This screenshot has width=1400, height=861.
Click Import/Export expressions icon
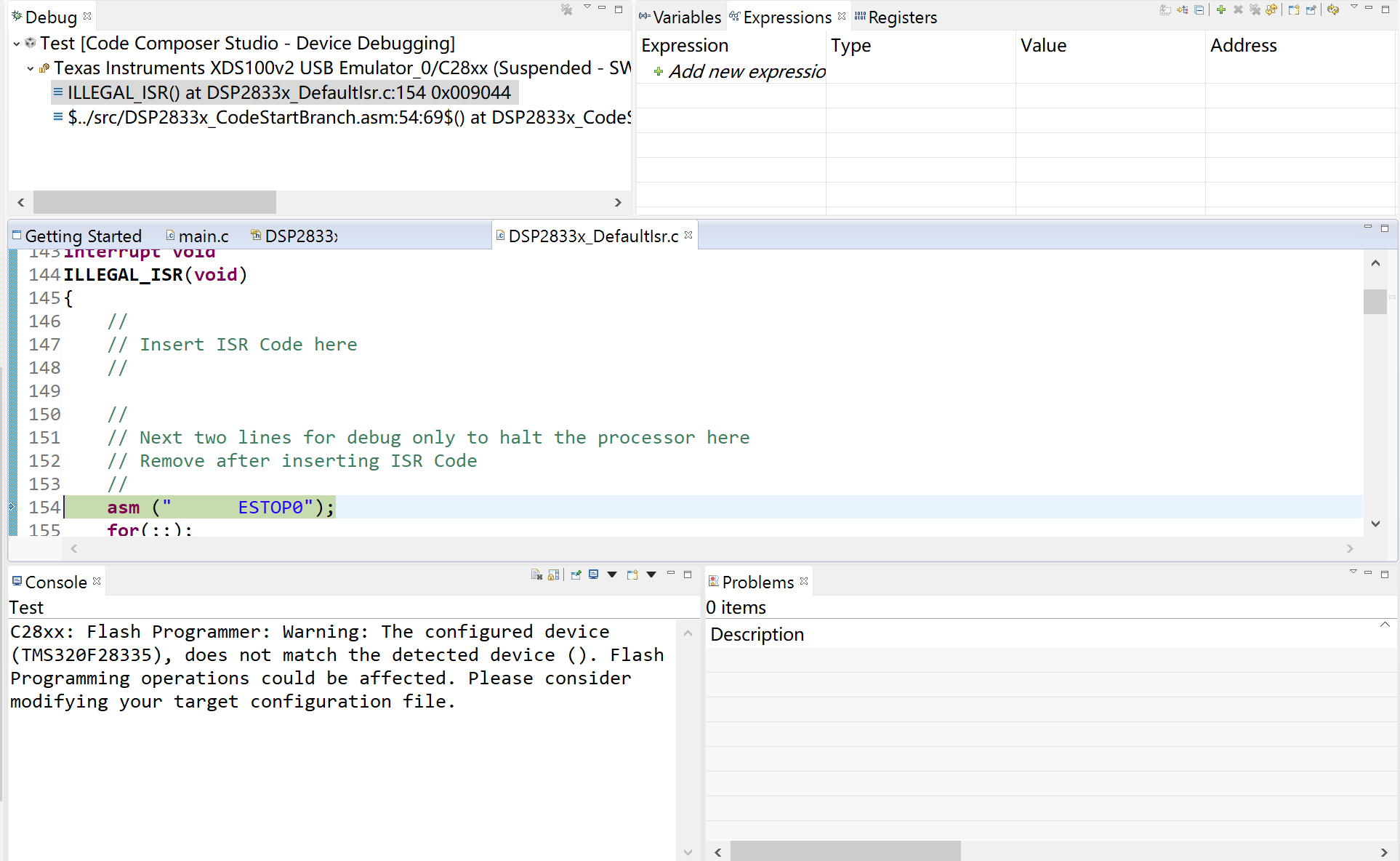pos(1271,9)
